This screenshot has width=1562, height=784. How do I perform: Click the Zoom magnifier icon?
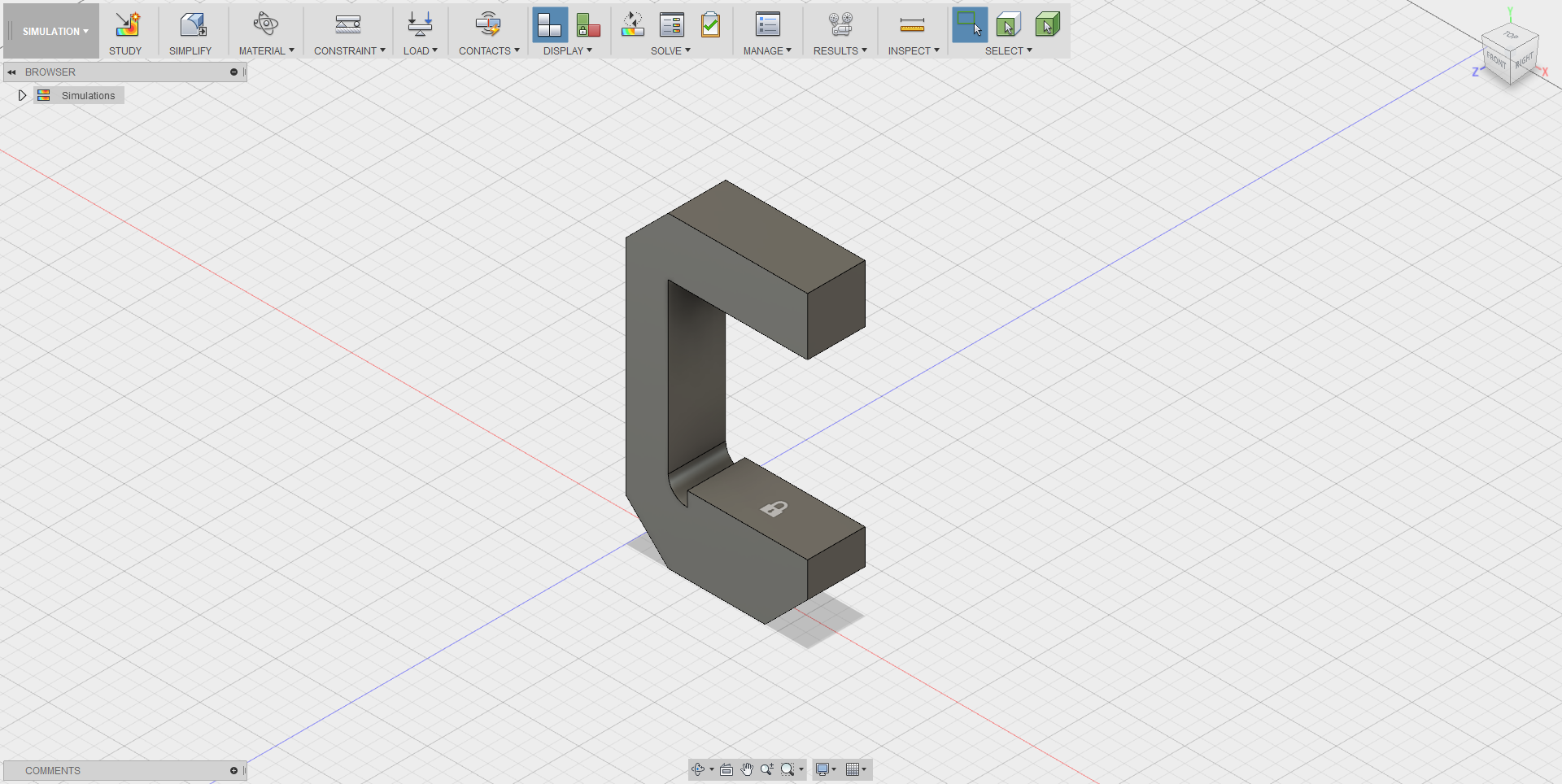coord(766,769)
